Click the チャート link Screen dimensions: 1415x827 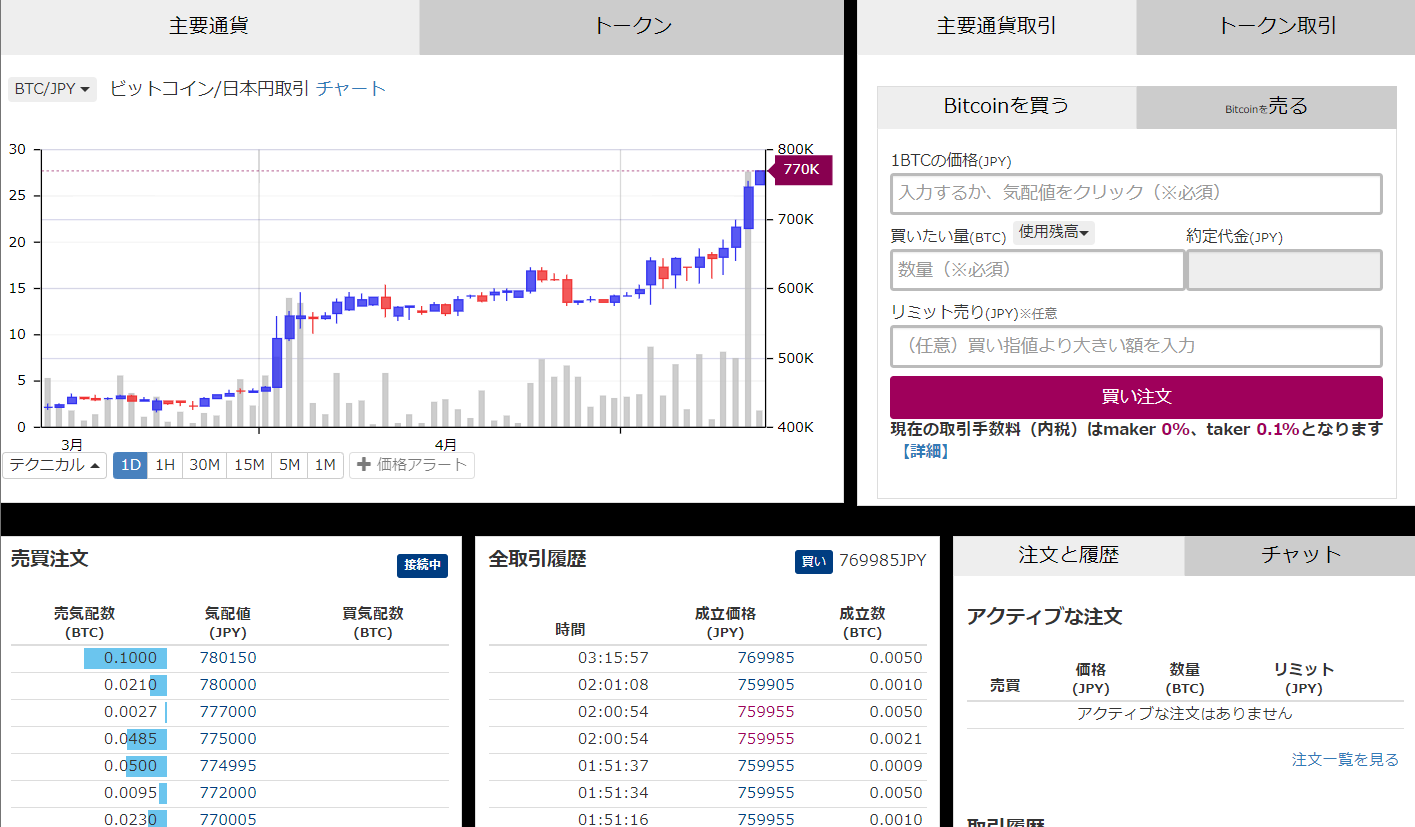point(351,88)
